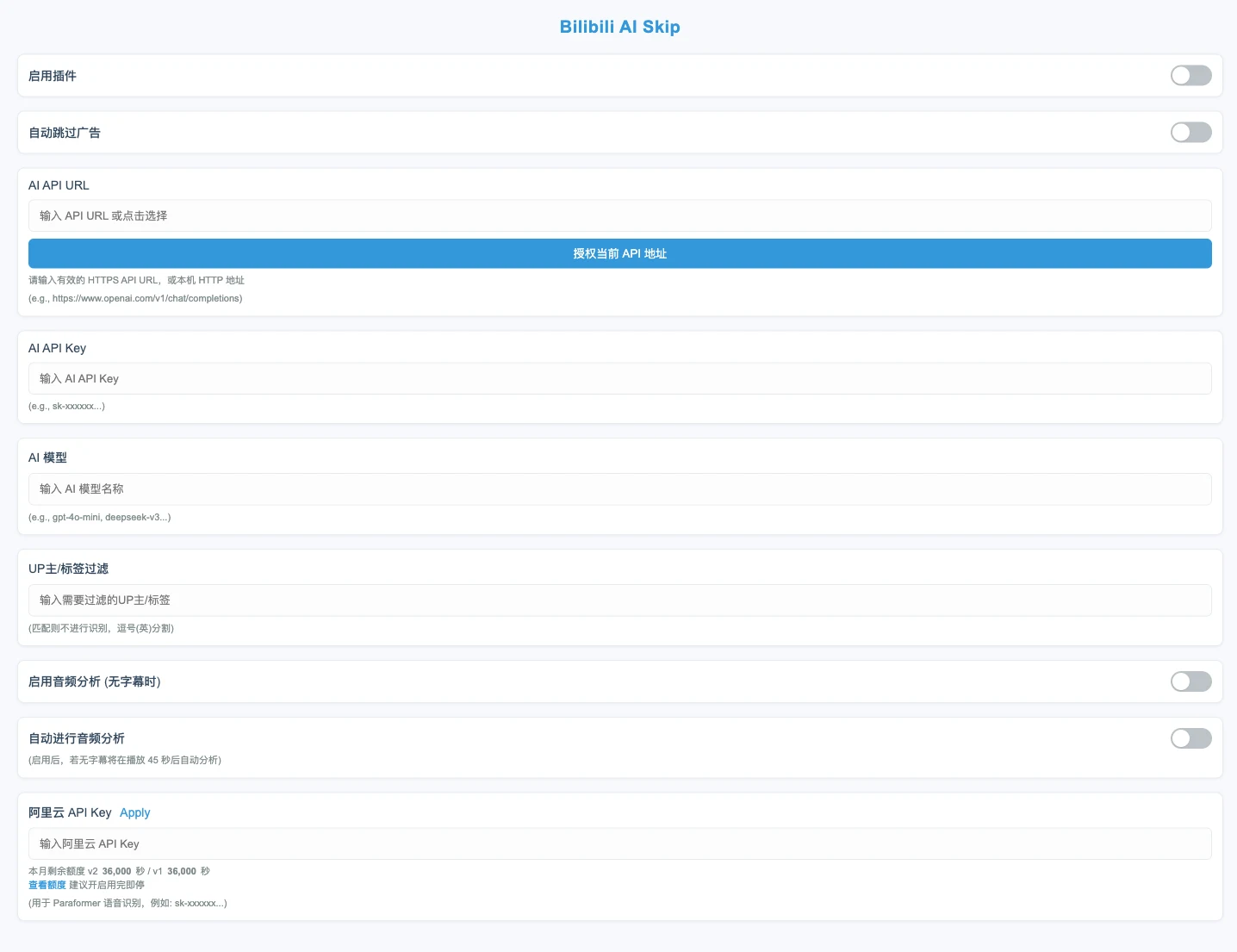Click the 建议开启用完即停 text
This screenshot has width=1237, height=952.
coord(107,885)
